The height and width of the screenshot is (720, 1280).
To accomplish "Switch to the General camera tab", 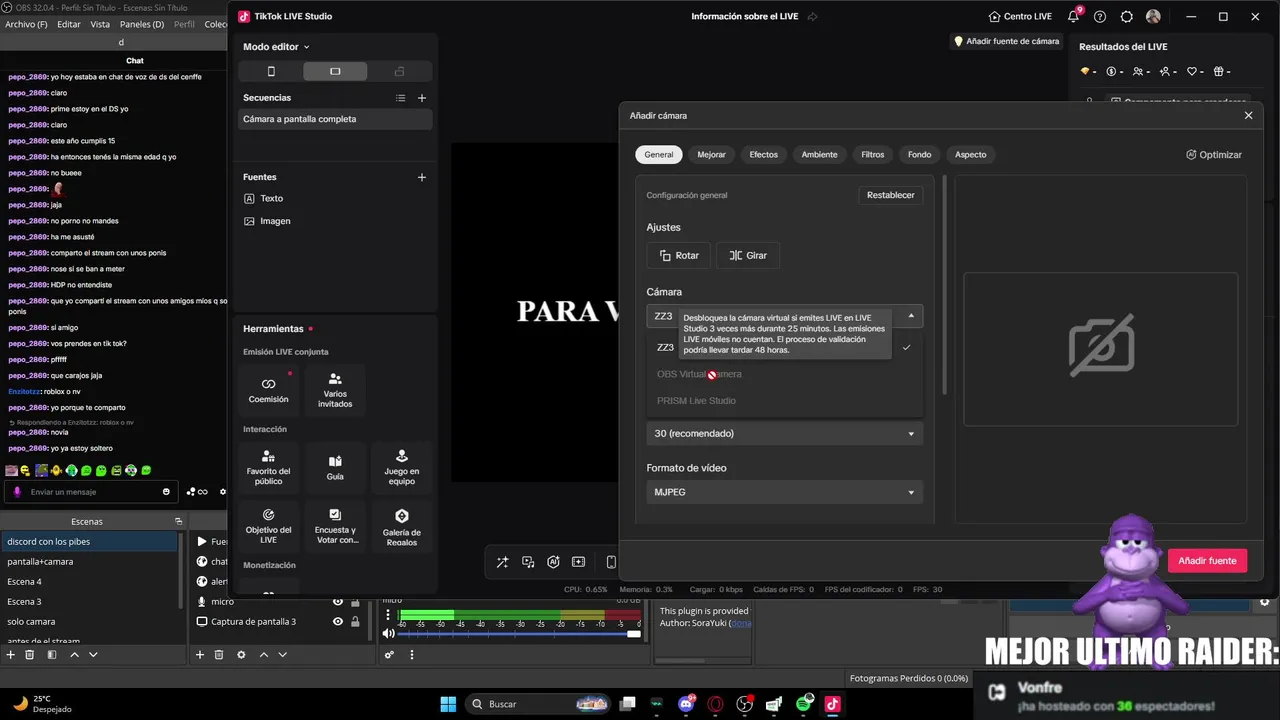I will pyautogui.click(x=659, y=155).
